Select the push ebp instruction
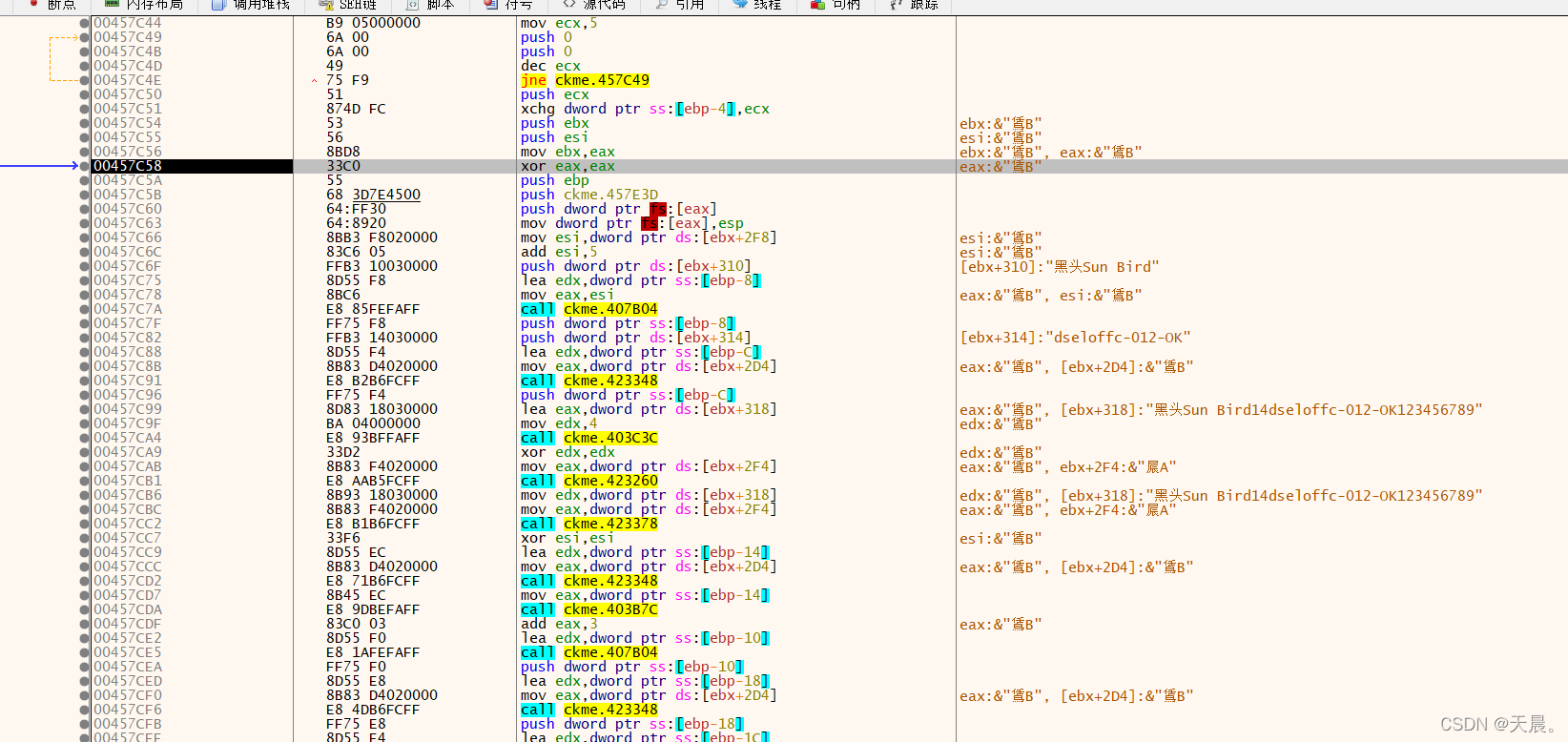The width and height of the screenshot is (1568, 742). click(x=555, y=180)
